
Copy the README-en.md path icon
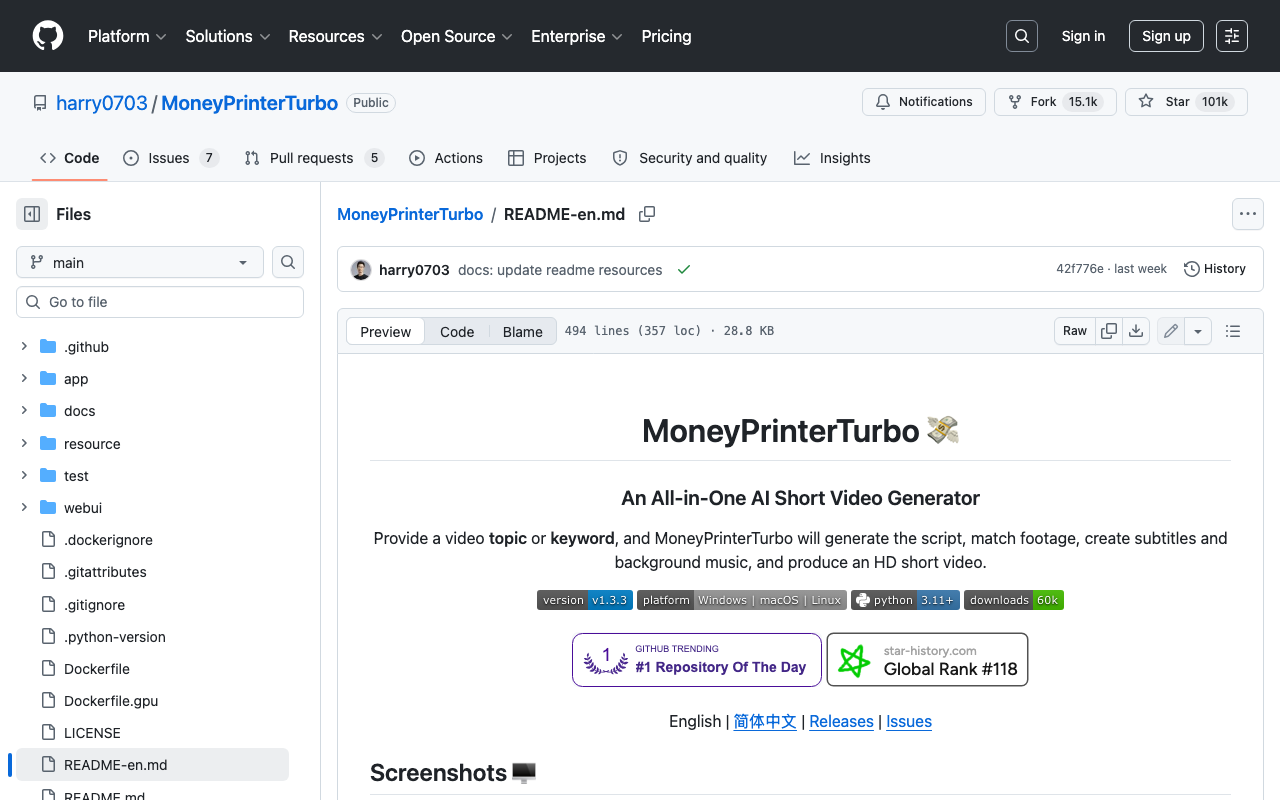click(647, 214)
